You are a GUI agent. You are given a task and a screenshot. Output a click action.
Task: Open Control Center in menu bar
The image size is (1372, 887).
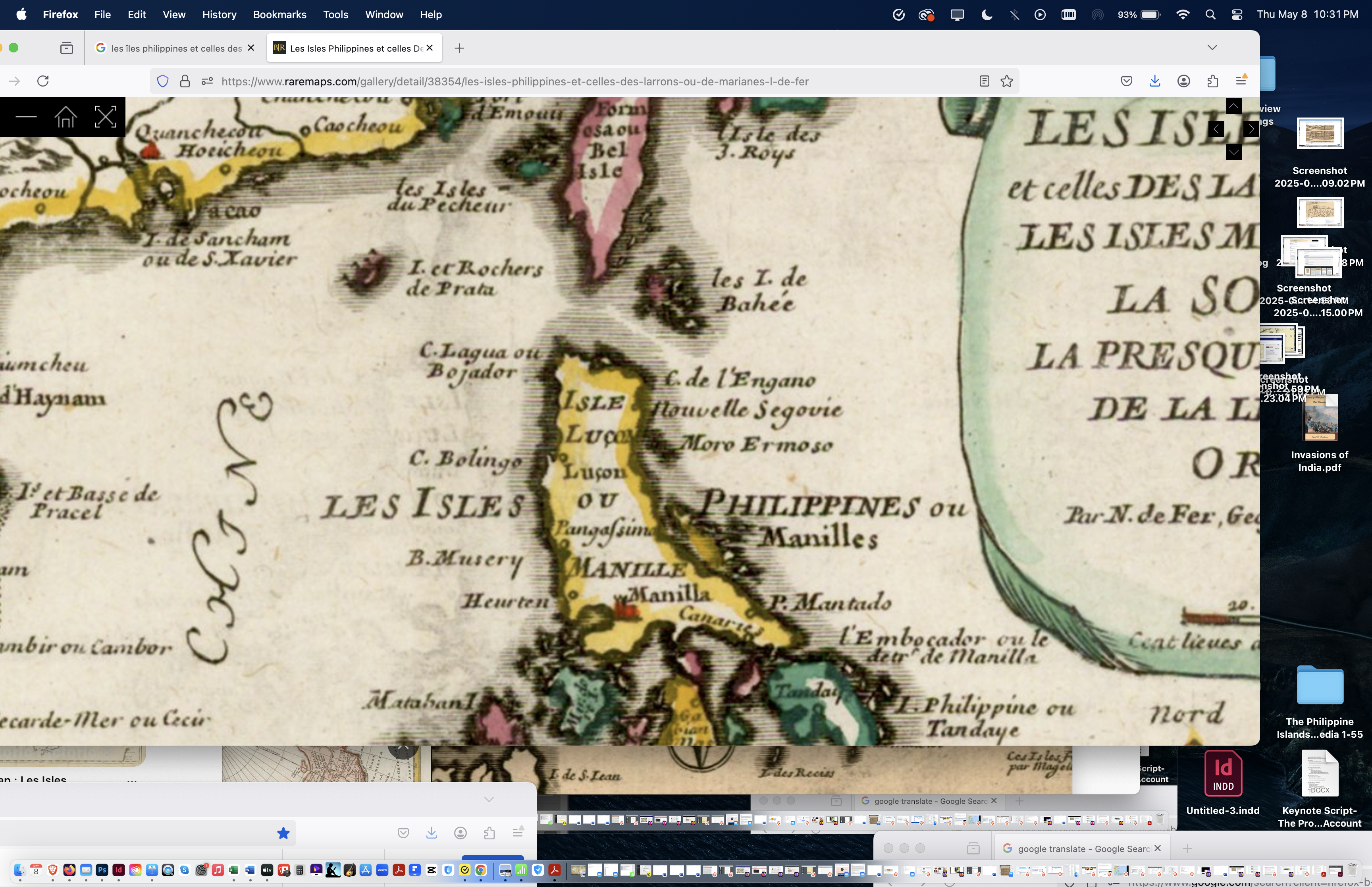pos(1236,15)
